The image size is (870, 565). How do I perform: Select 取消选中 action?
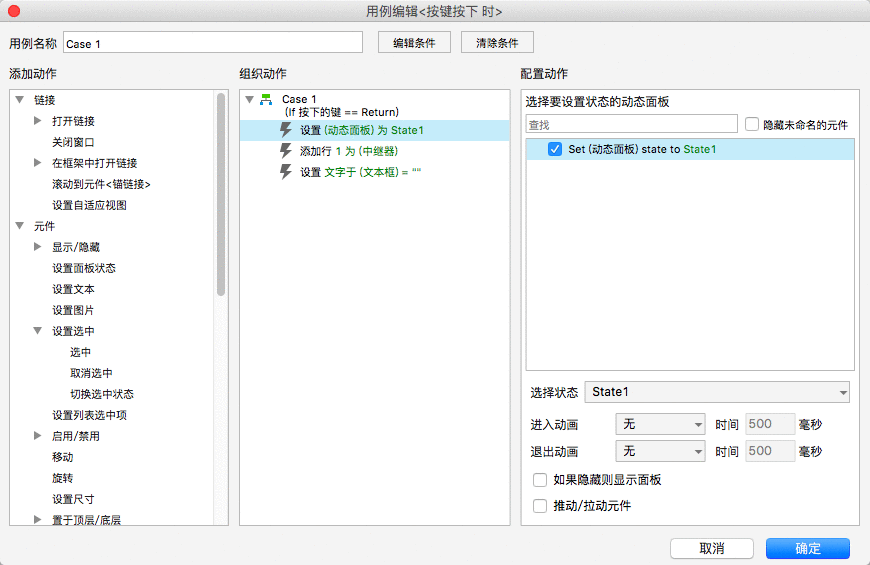[x=91, y=373]
